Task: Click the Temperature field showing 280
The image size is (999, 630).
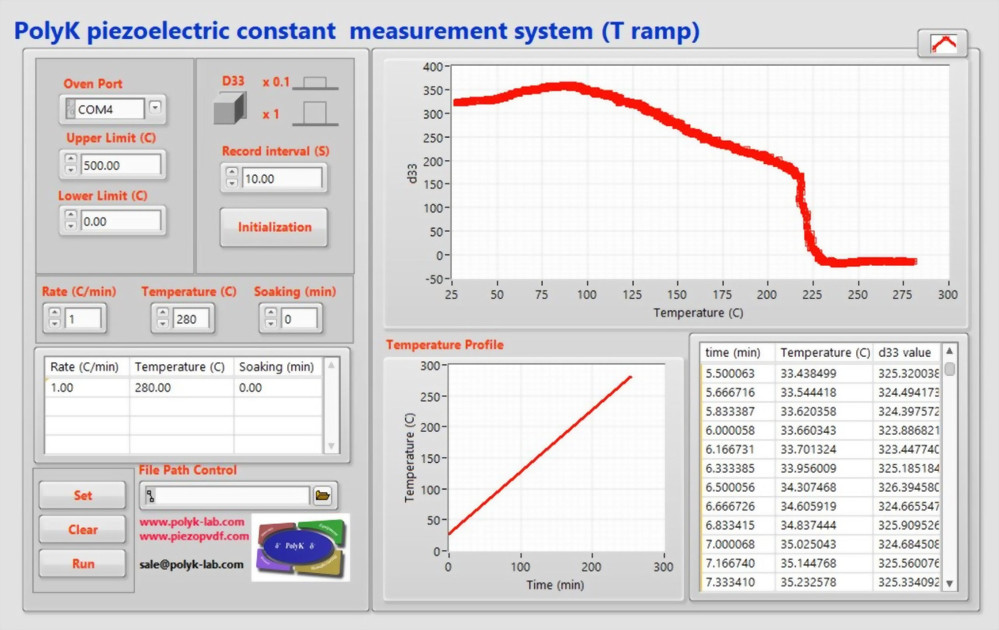Action: [x=191, y=319]
